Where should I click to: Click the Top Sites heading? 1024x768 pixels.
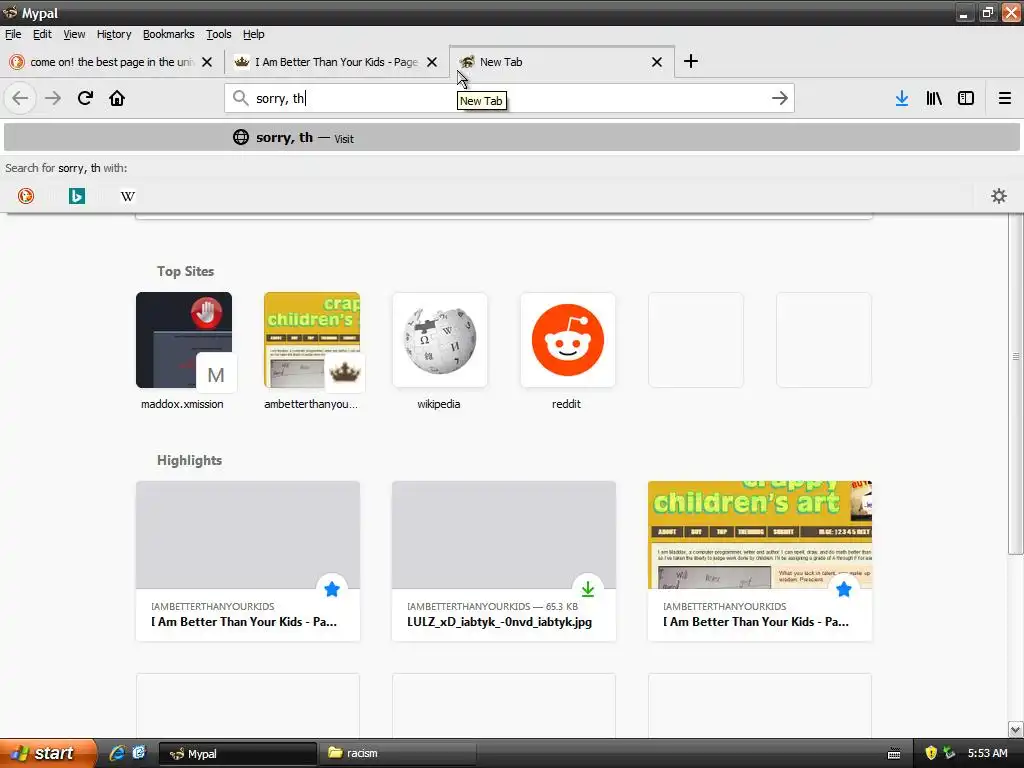tap(185, 271)
